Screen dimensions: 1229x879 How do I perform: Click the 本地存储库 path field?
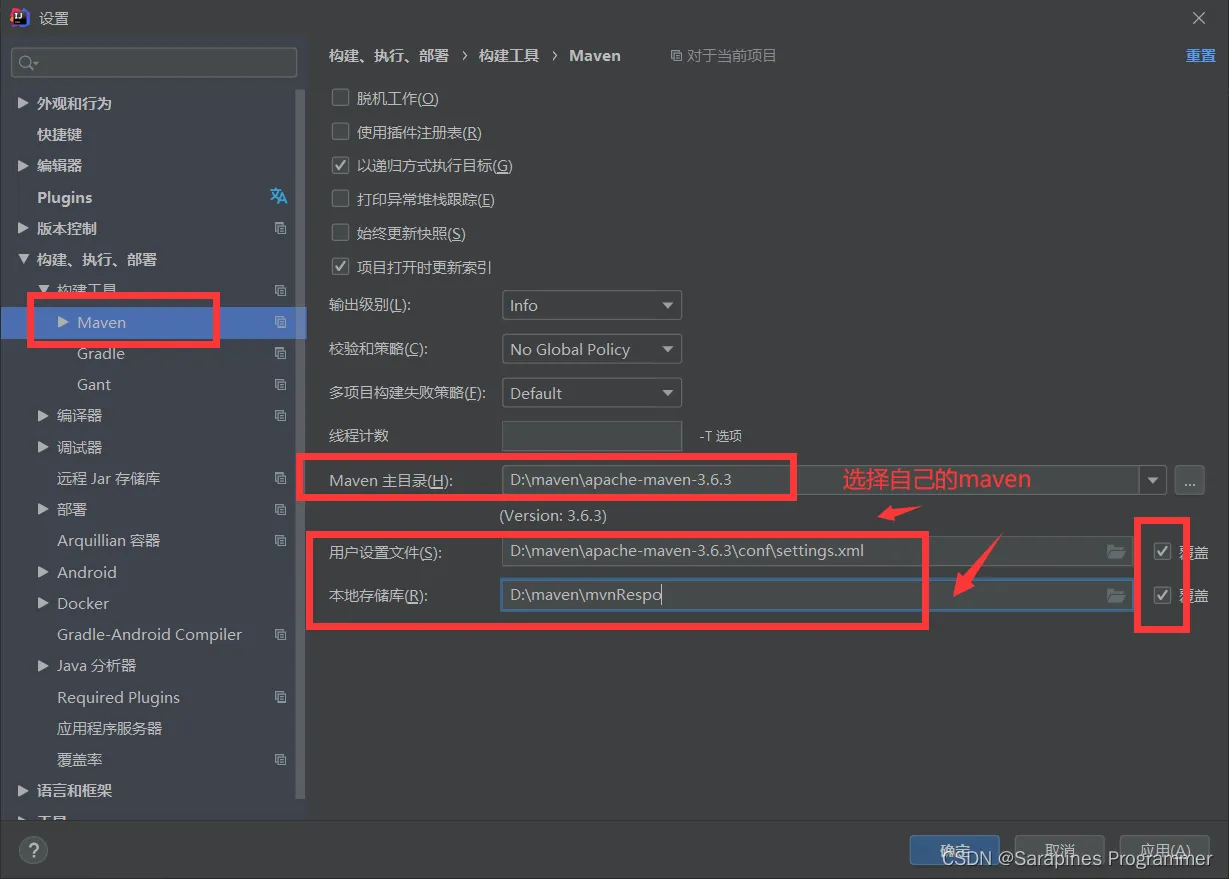[816, 595]
